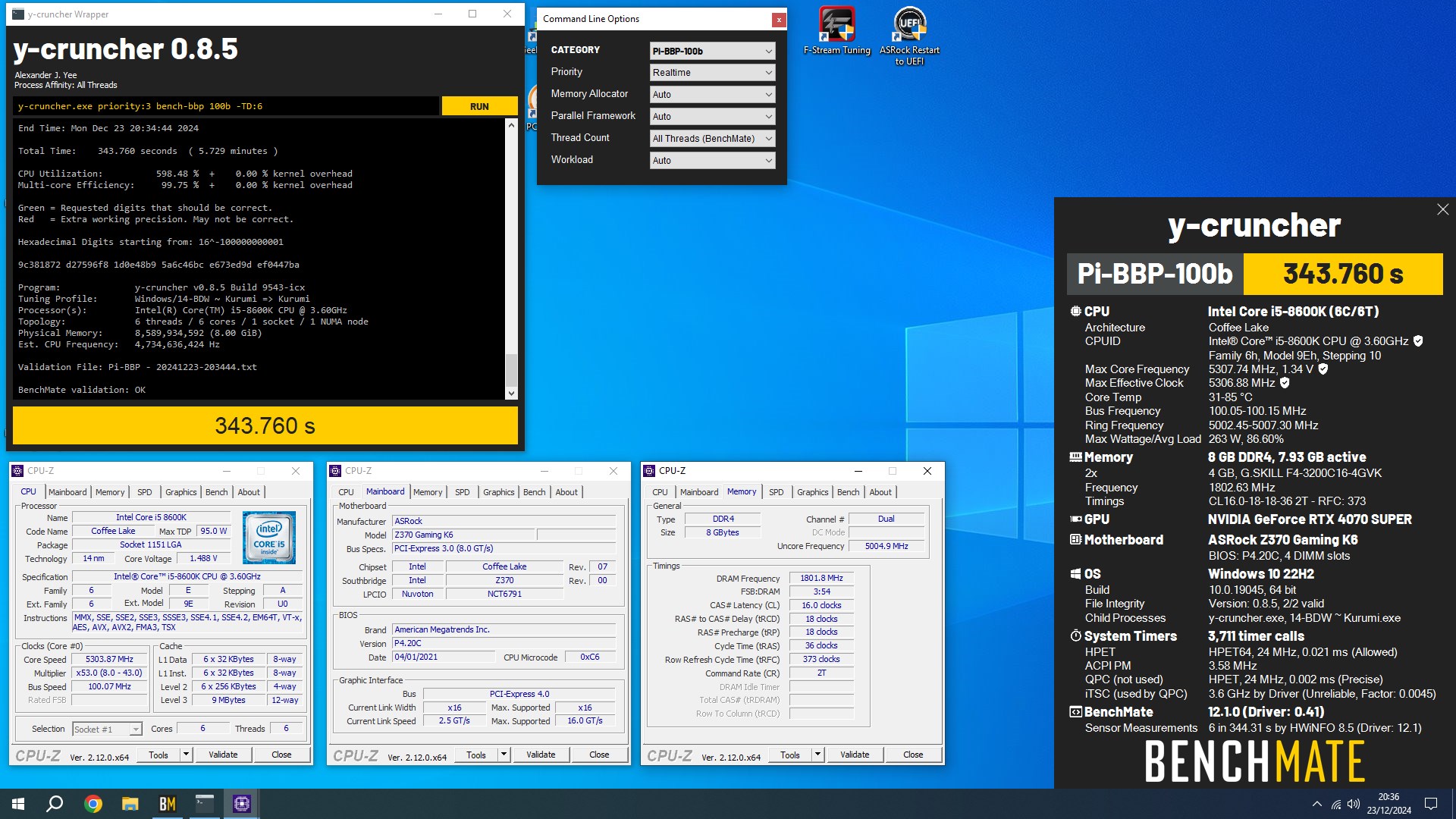Open the Thread Count dropdown
This screenshot has height=819, width=1456.
712,139
